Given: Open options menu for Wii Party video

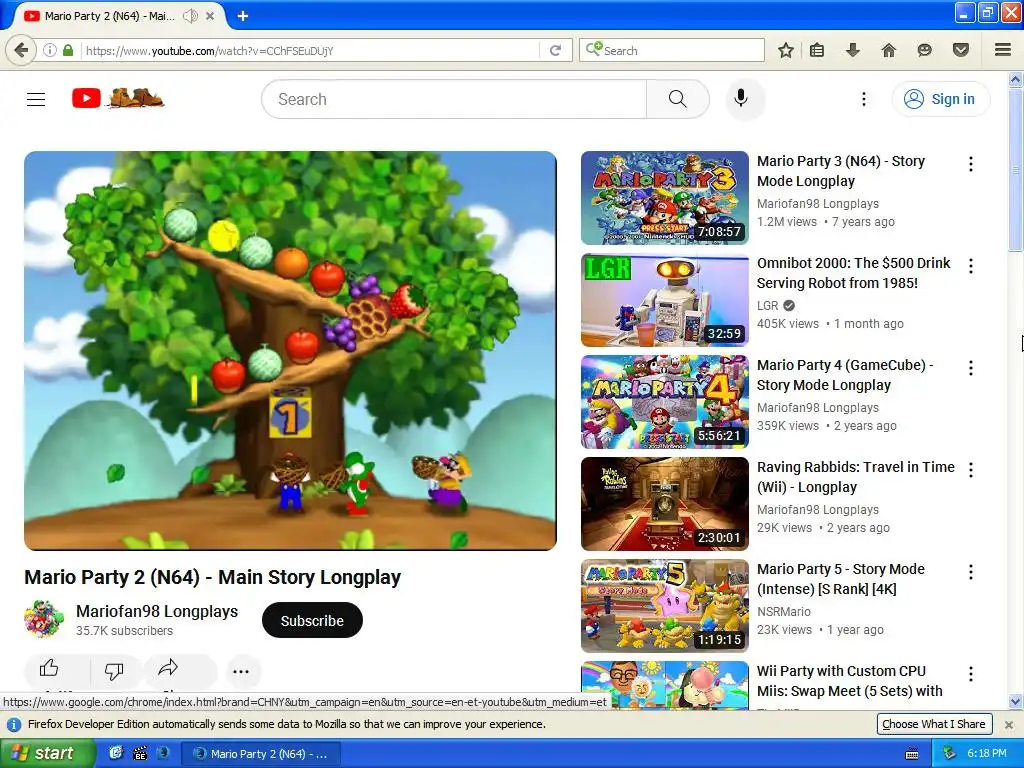Looking at the screenshot, I should tap(971, 673).
